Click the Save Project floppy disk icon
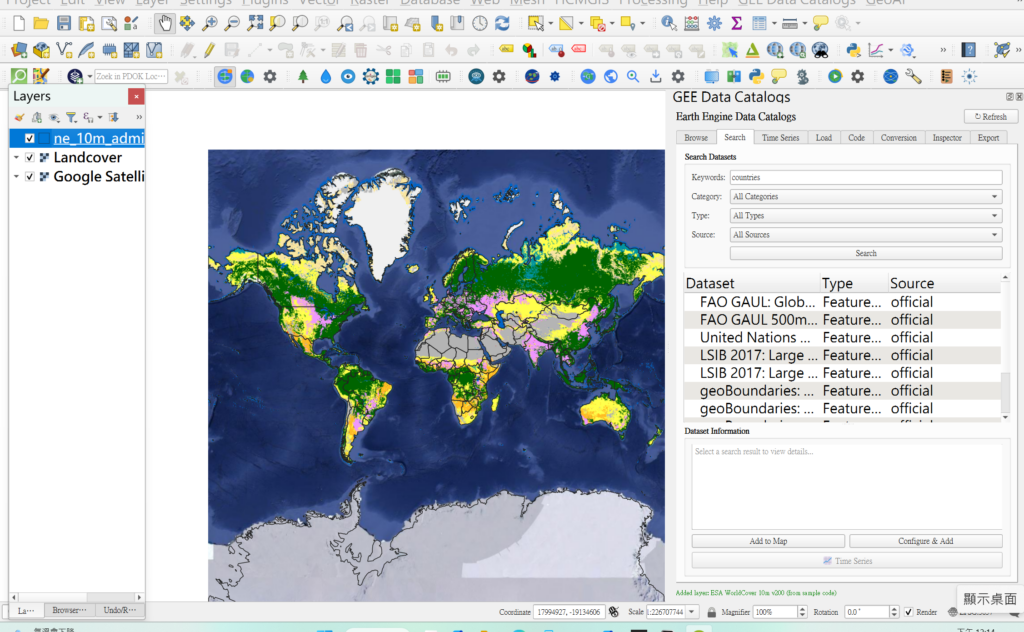The height and width of the screenshot is (632, 1024). [64, 22]
